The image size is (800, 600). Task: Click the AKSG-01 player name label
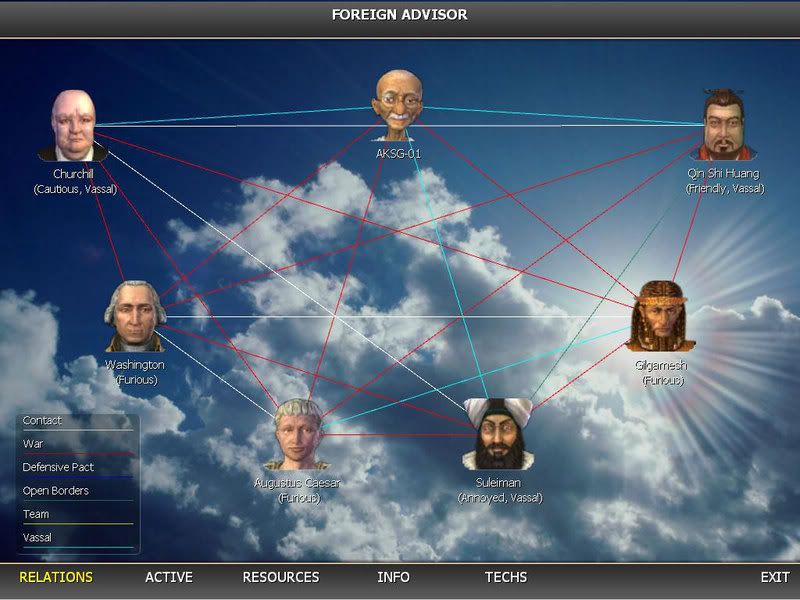point(398,154)
